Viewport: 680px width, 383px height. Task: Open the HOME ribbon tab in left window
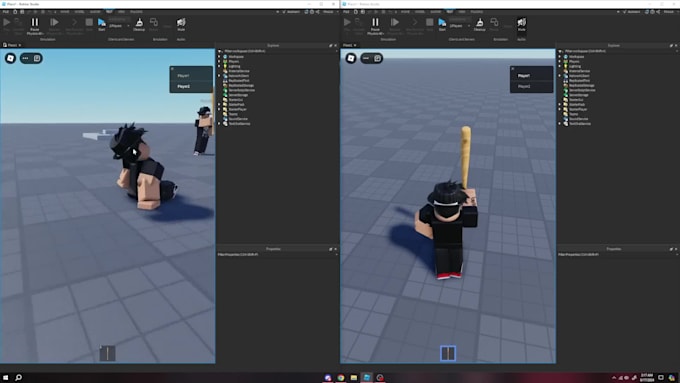(x=64, y=12)
